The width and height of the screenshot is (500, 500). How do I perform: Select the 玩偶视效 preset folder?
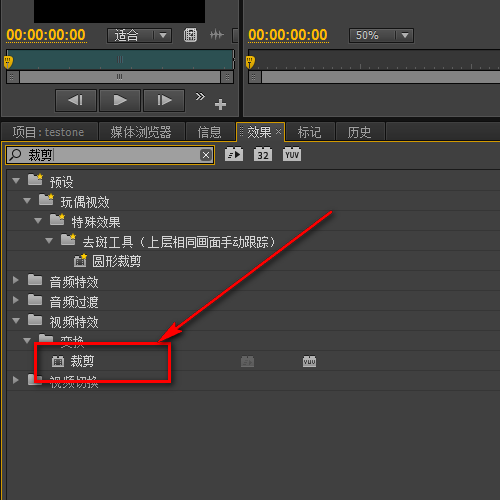click(x=253, y=201)
